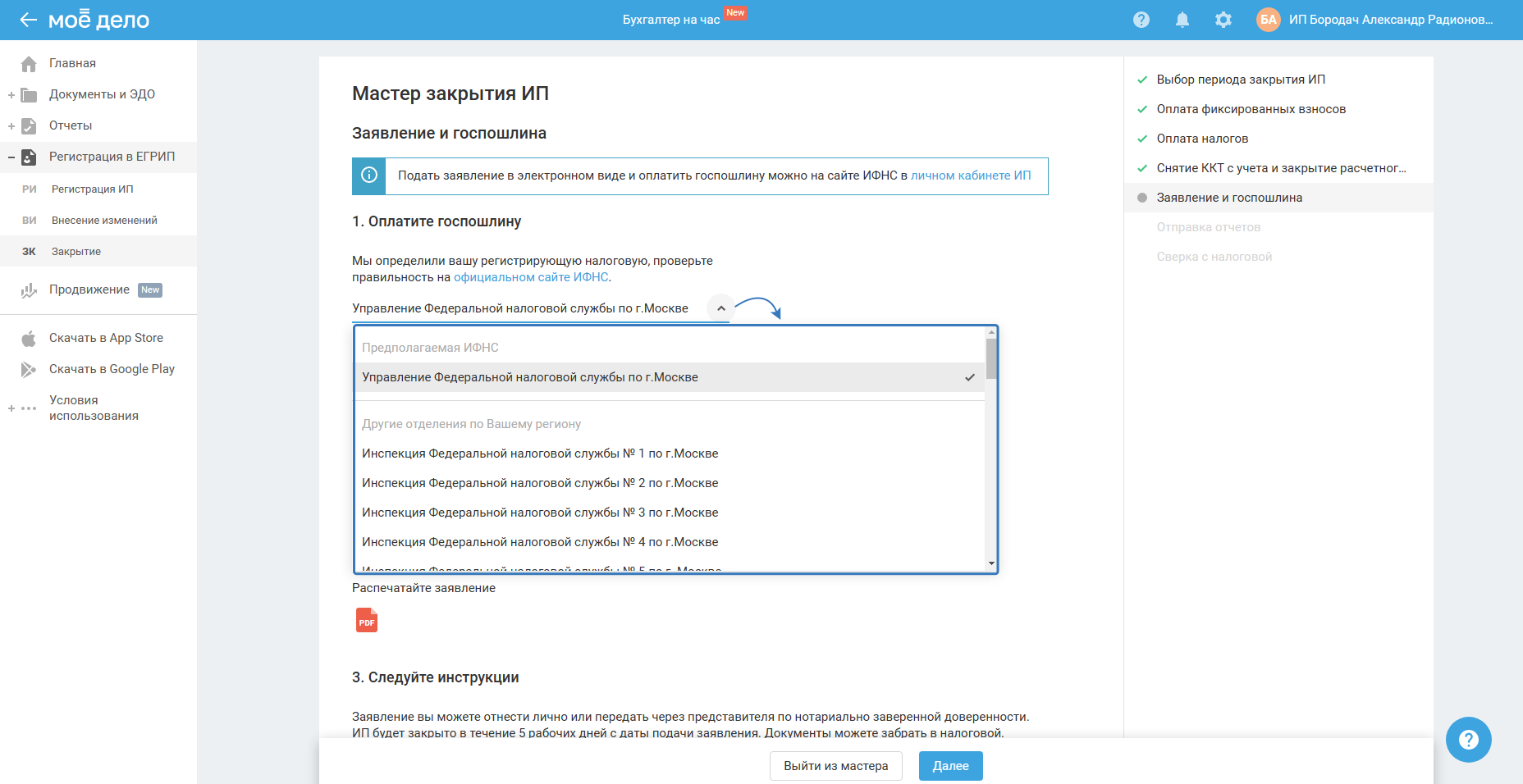
Task: Select Инспекция ФНС № 2 по г.Москве
Action: [540, 483]
